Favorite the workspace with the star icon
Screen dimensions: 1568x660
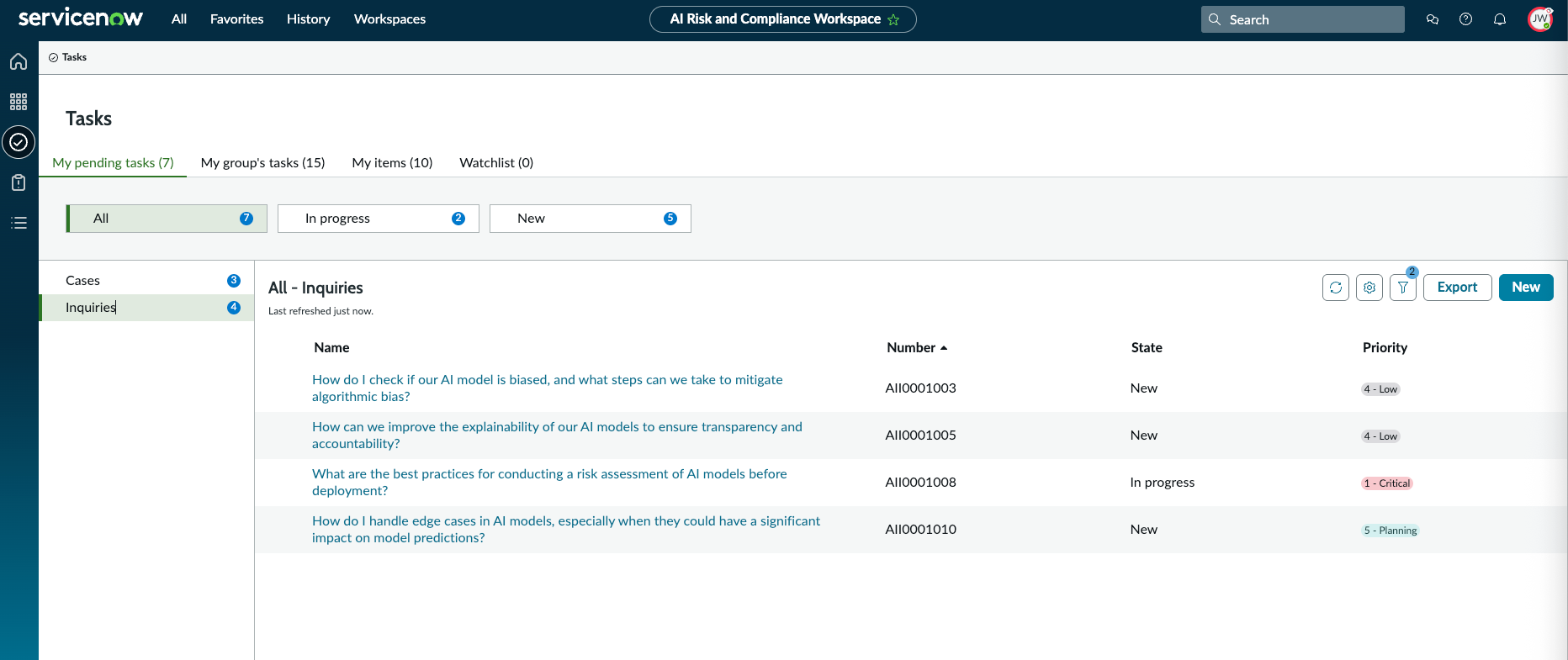click(893, 19)
